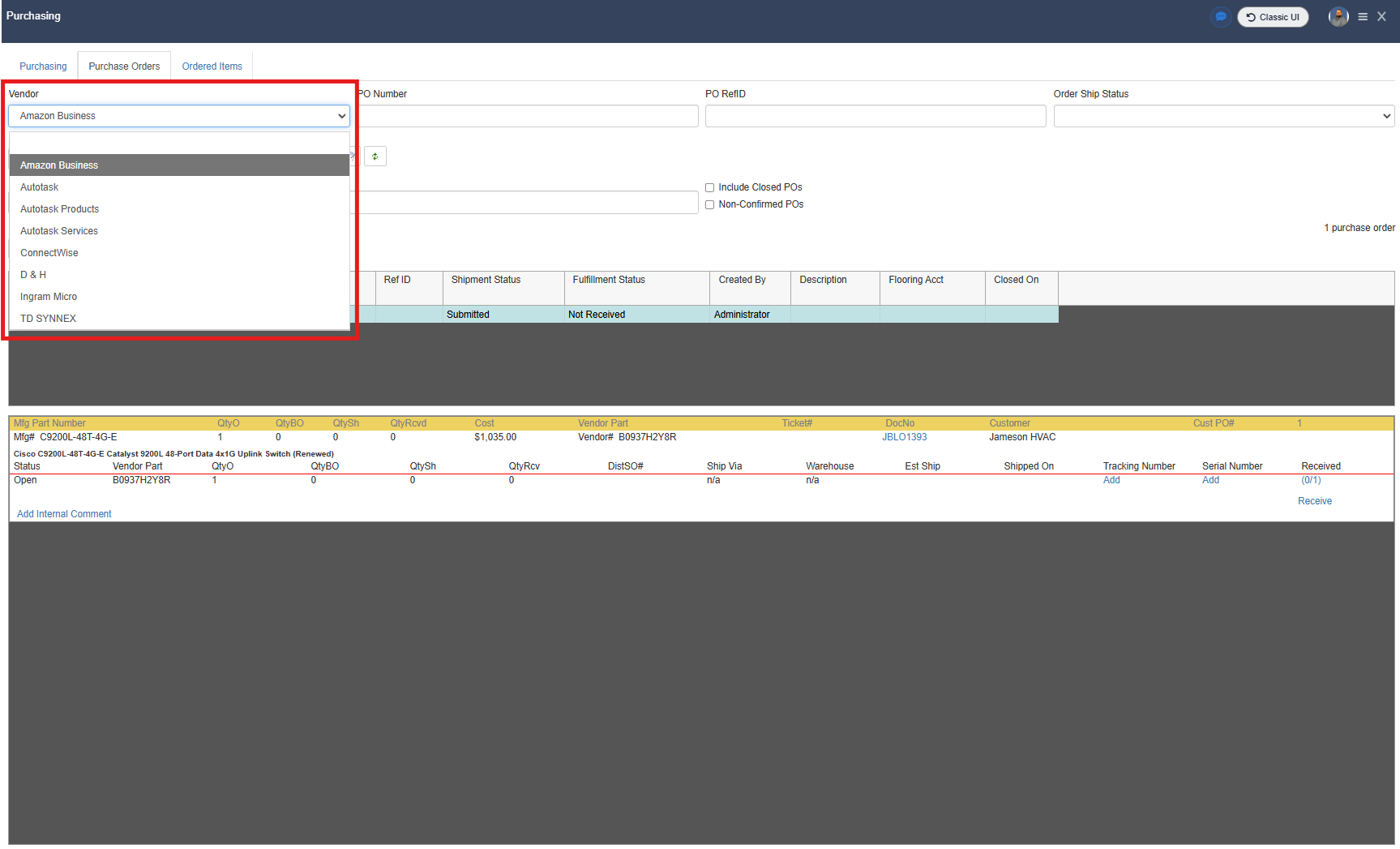1400x849 pixels.
Task: Click the user profile avatar
Action: 1338,17
